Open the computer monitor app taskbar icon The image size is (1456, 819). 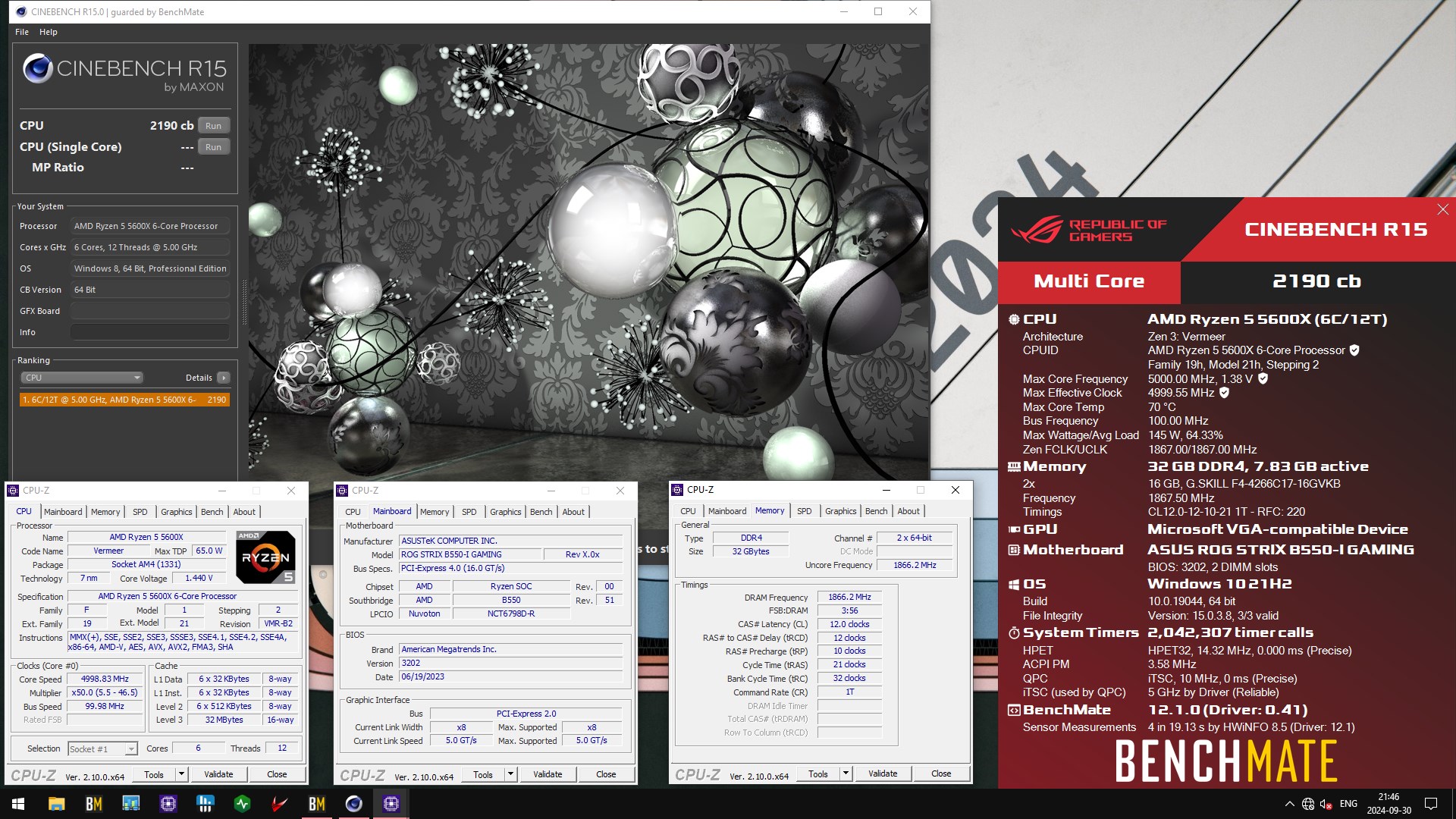(x=130, y=804)
